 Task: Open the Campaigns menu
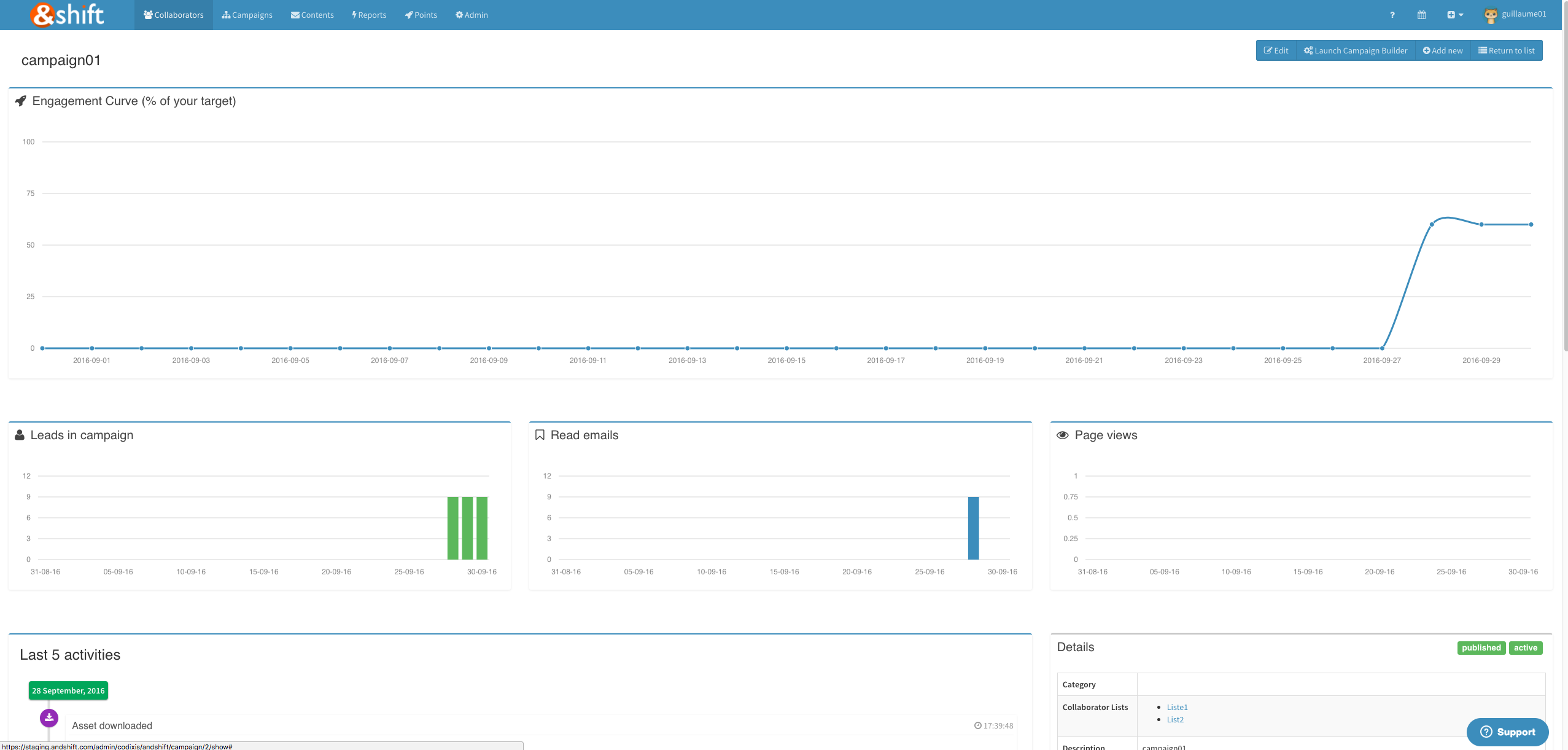247,15
